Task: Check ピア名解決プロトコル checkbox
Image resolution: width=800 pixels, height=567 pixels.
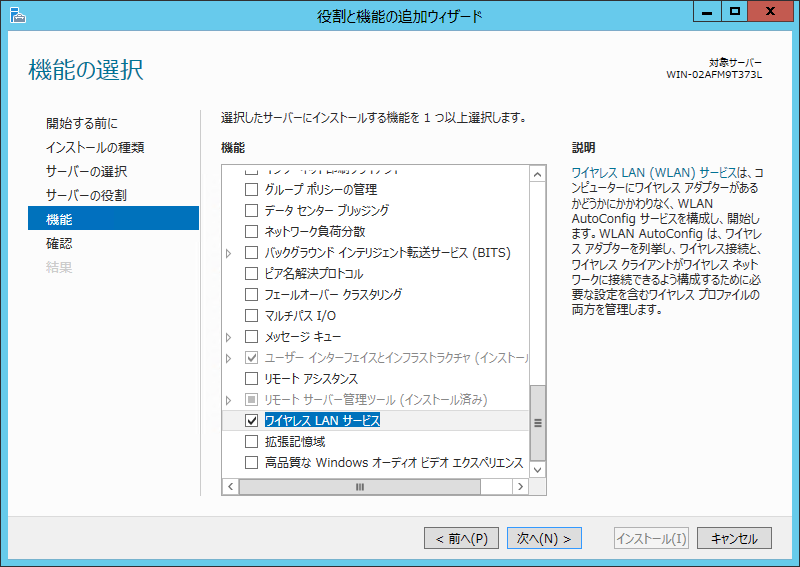Action: 252,274
